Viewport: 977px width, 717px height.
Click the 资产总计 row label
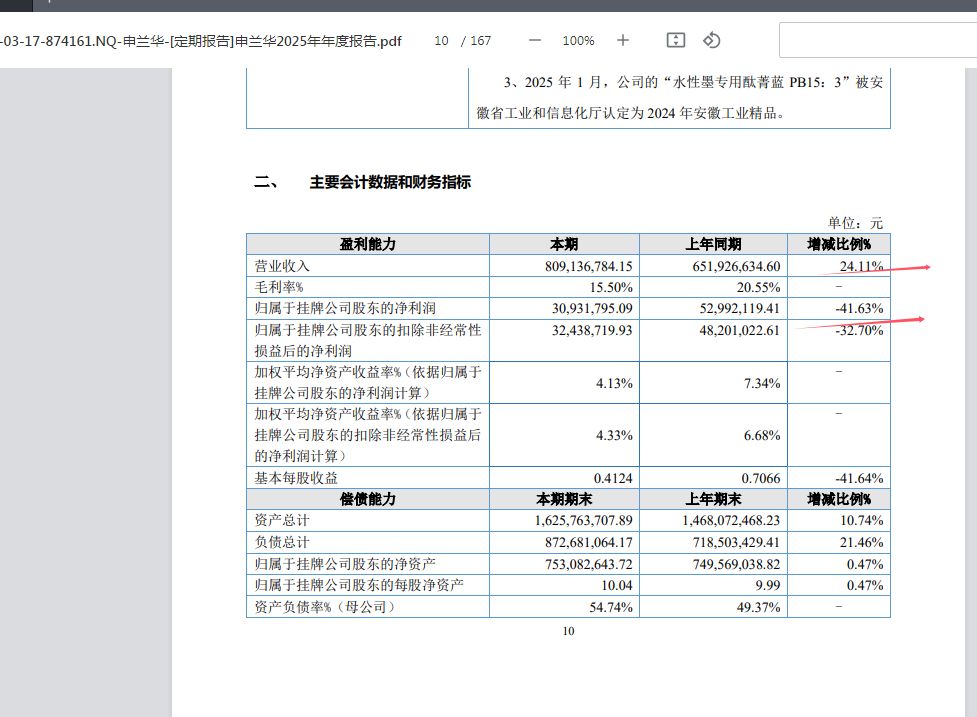click(x=282, y=520)
